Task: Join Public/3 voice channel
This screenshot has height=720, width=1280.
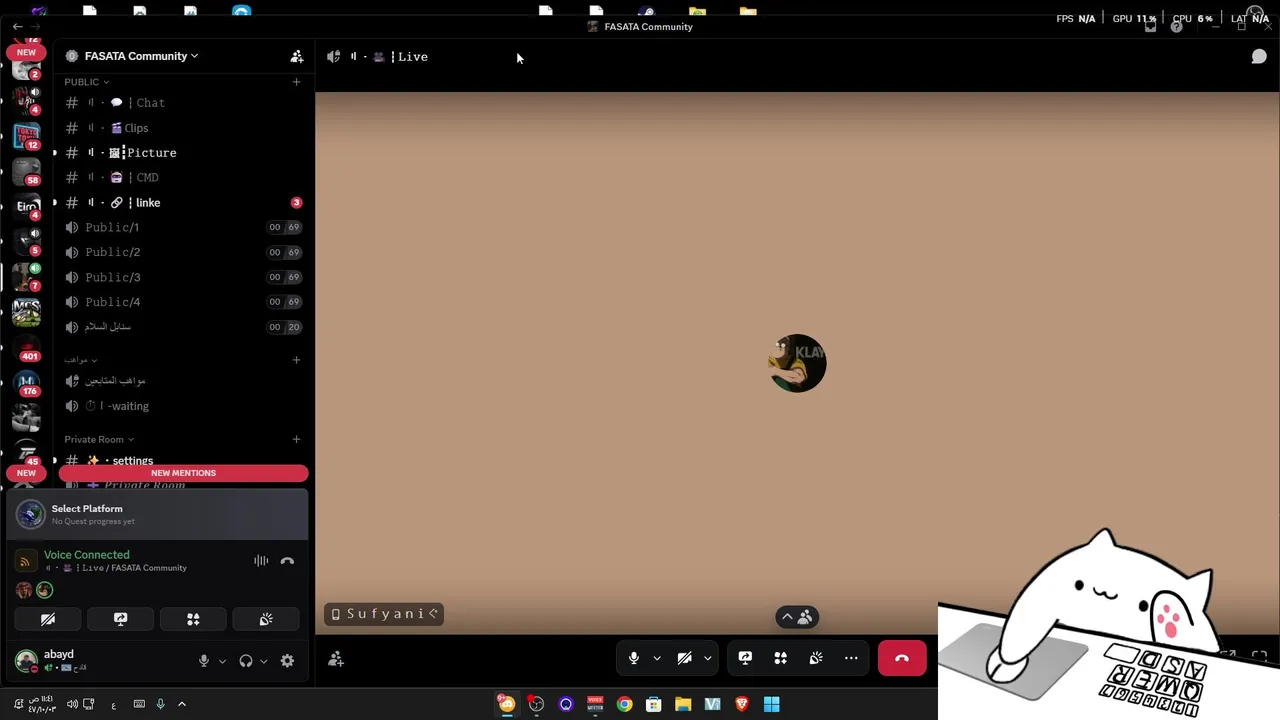Action: click(183, 277)
